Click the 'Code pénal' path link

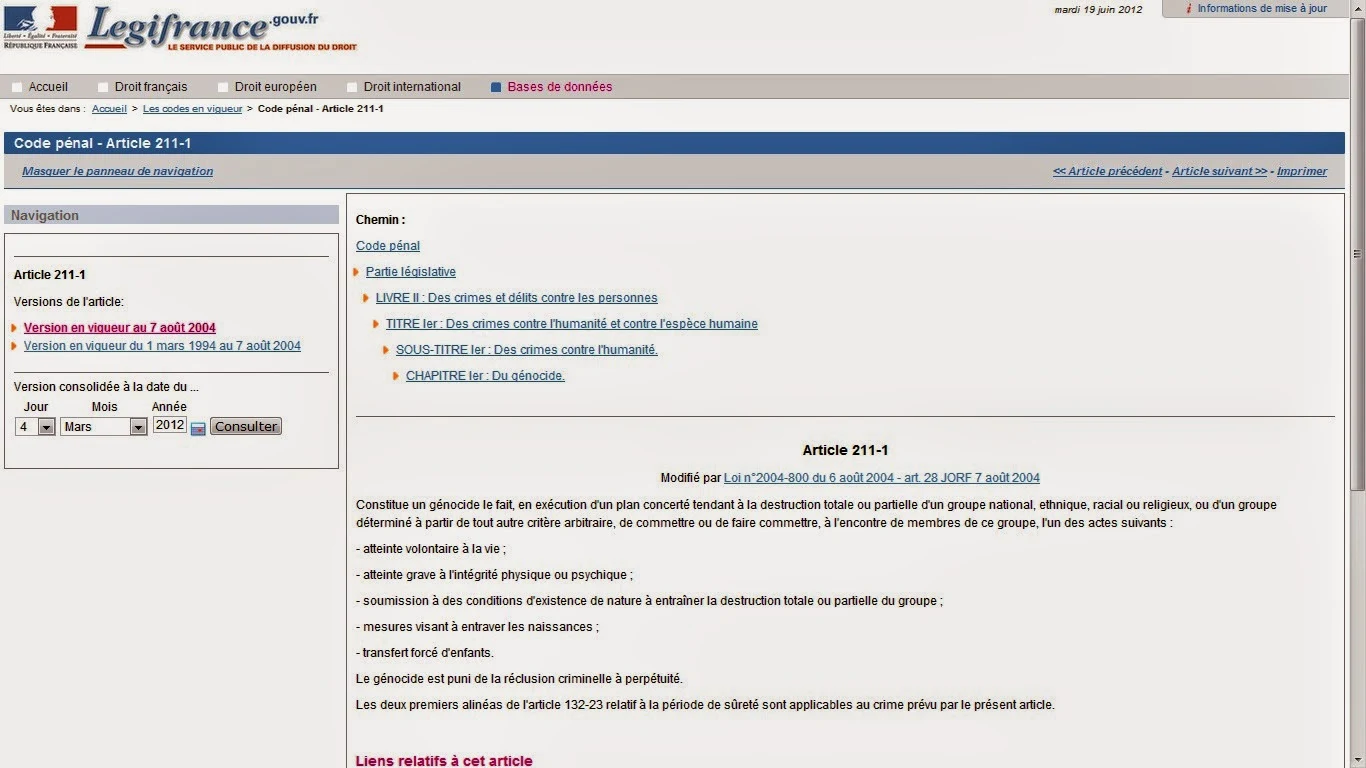point(388,246)
